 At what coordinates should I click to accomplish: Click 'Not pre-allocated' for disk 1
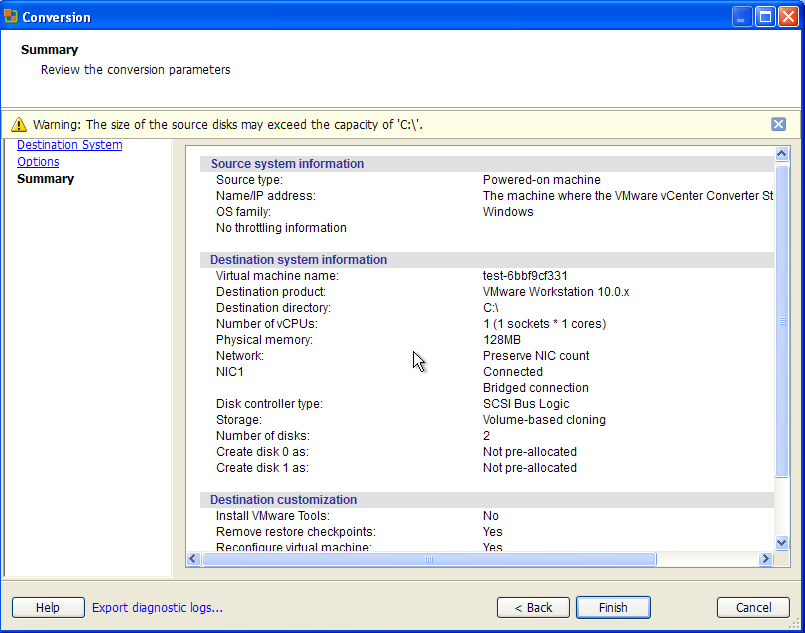[530, 468]
